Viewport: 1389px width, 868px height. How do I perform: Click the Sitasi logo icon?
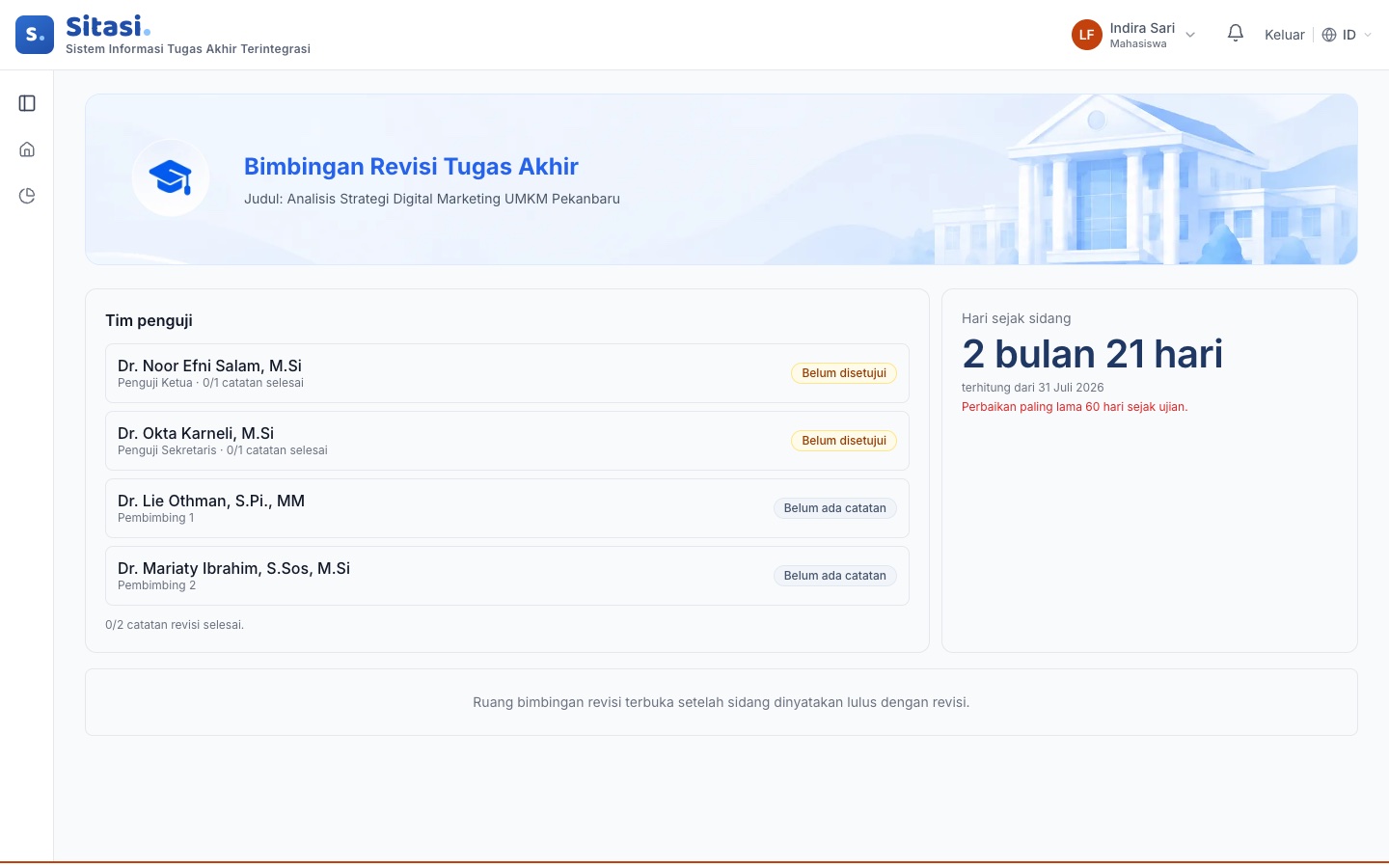click(35, 35)
